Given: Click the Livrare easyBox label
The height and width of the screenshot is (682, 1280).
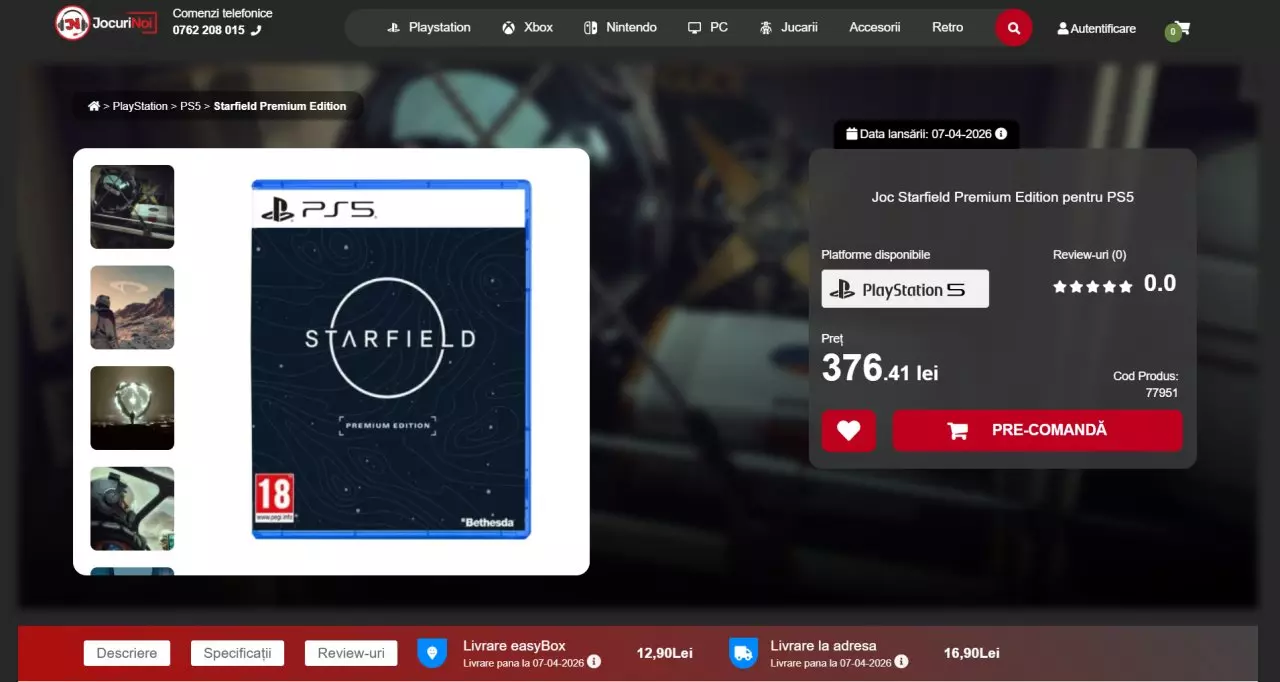Looking at the screenshot, I should (x=514, y=646).
